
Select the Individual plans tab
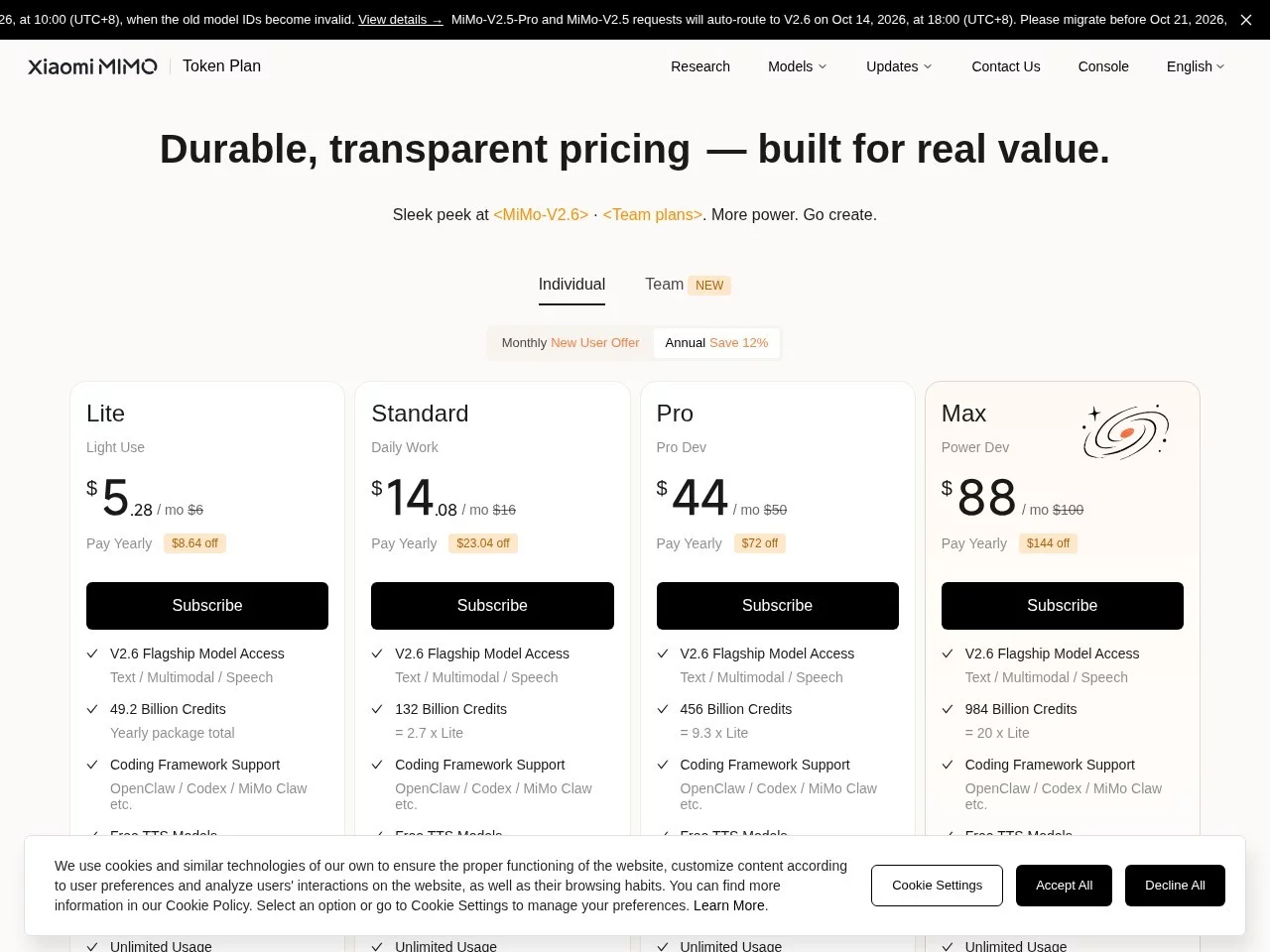[x=571, y=285]
